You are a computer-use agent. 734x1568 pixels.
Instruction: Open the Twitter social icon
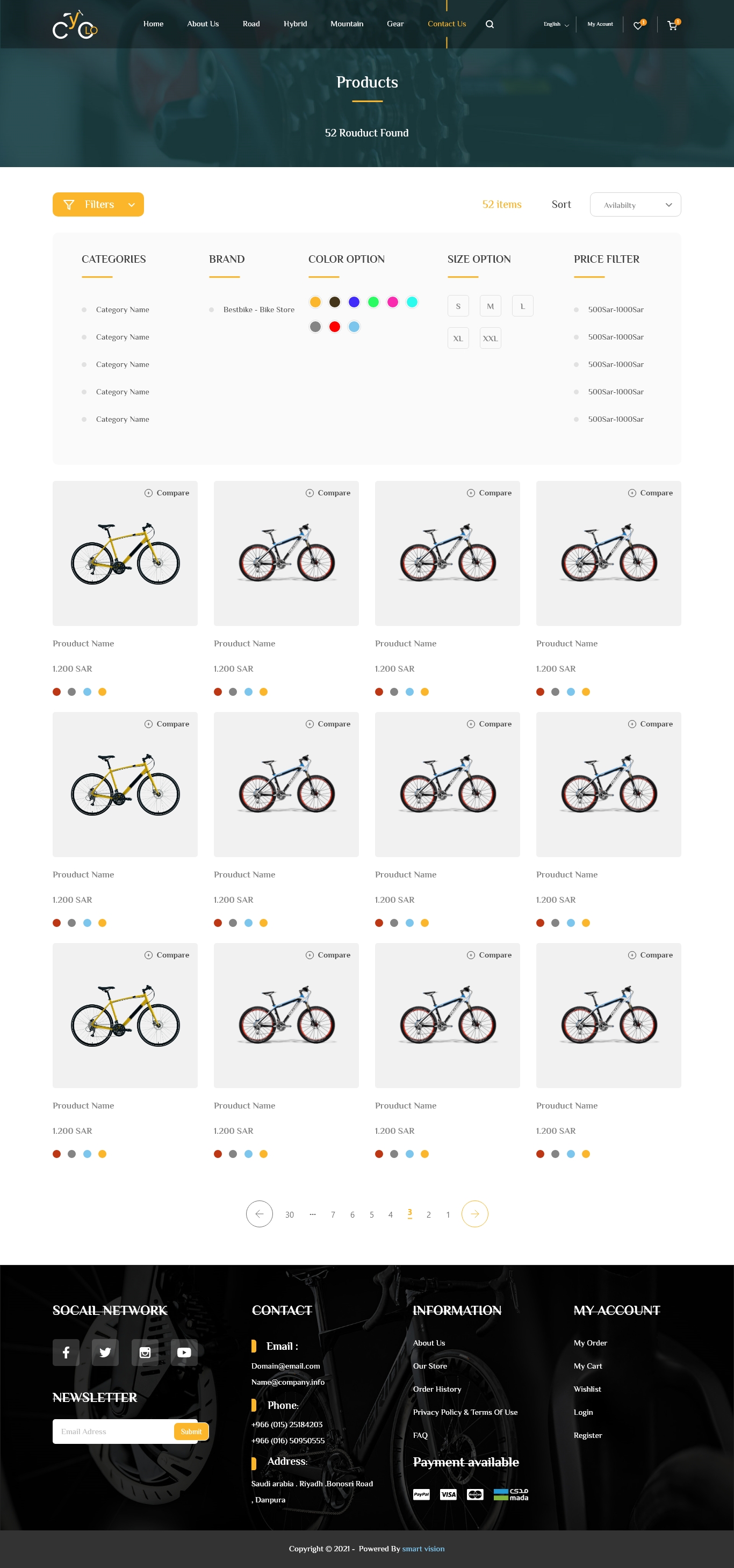point(105,1352)
